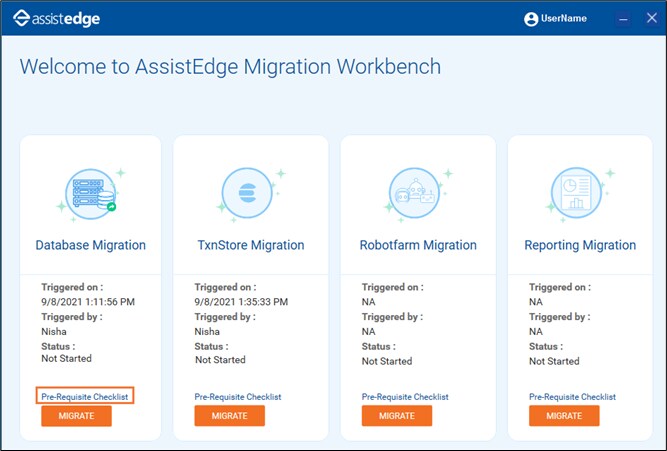Click the Robotfarm Migration title
The image size is (667, 451).
[x=418, y=245]
